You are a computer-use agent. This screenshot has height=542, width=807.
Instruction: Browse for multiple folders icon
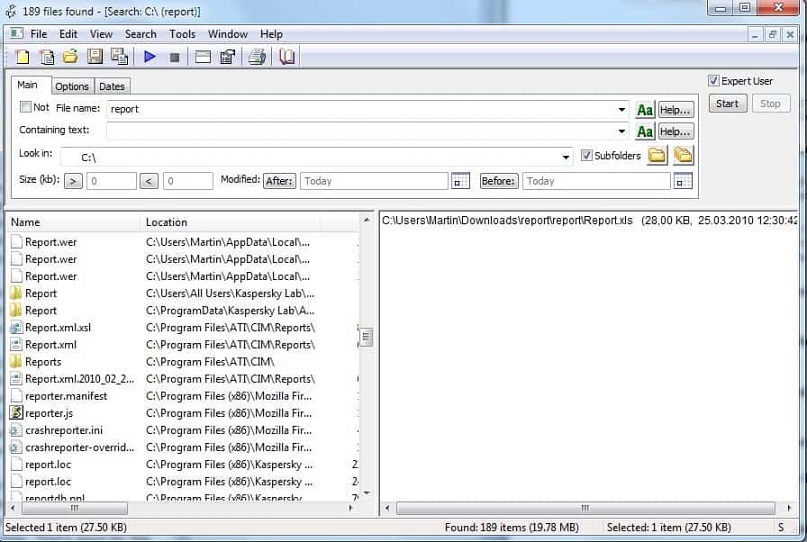pos(683,155)
